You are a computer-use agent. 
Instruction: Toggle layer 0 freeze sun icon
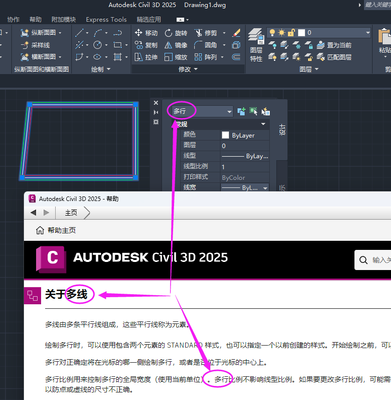click(282, 32)
